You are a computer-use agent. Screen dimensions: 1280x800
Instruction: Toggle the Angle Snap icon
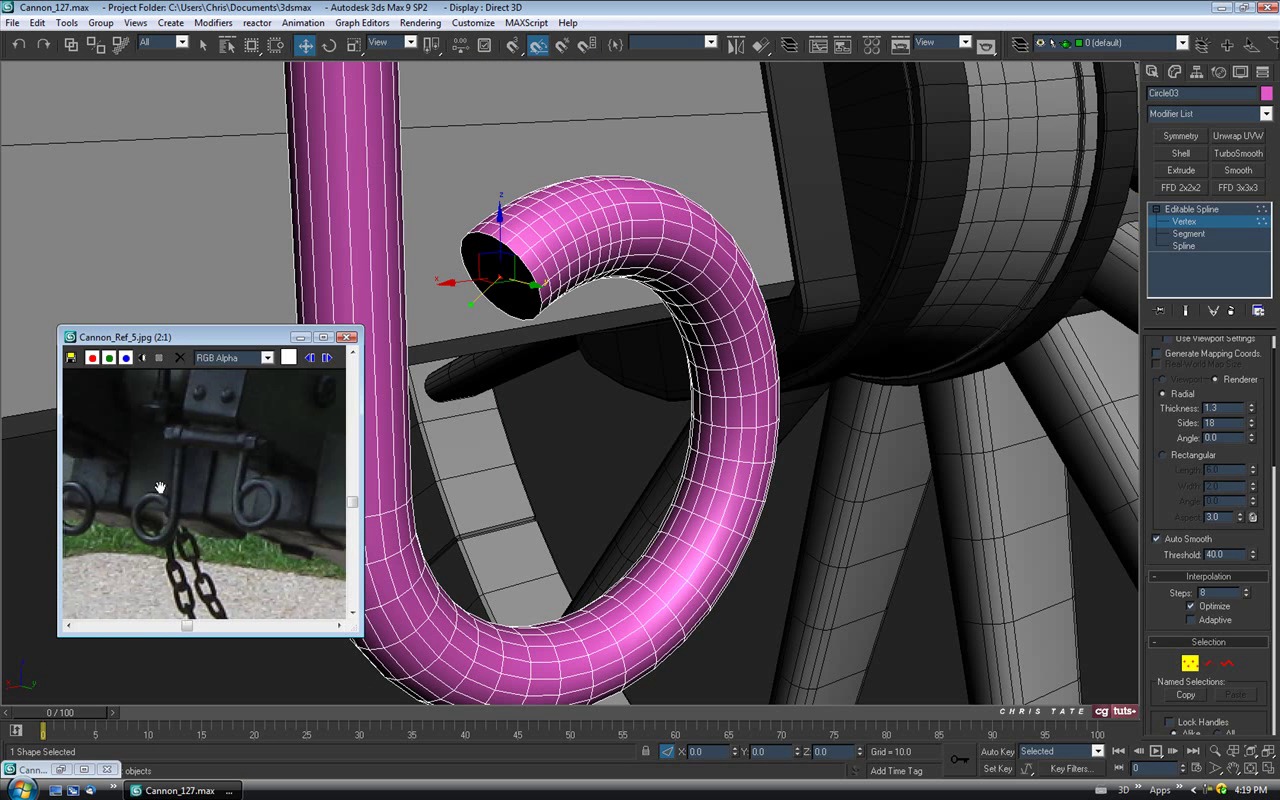(538, 45)
